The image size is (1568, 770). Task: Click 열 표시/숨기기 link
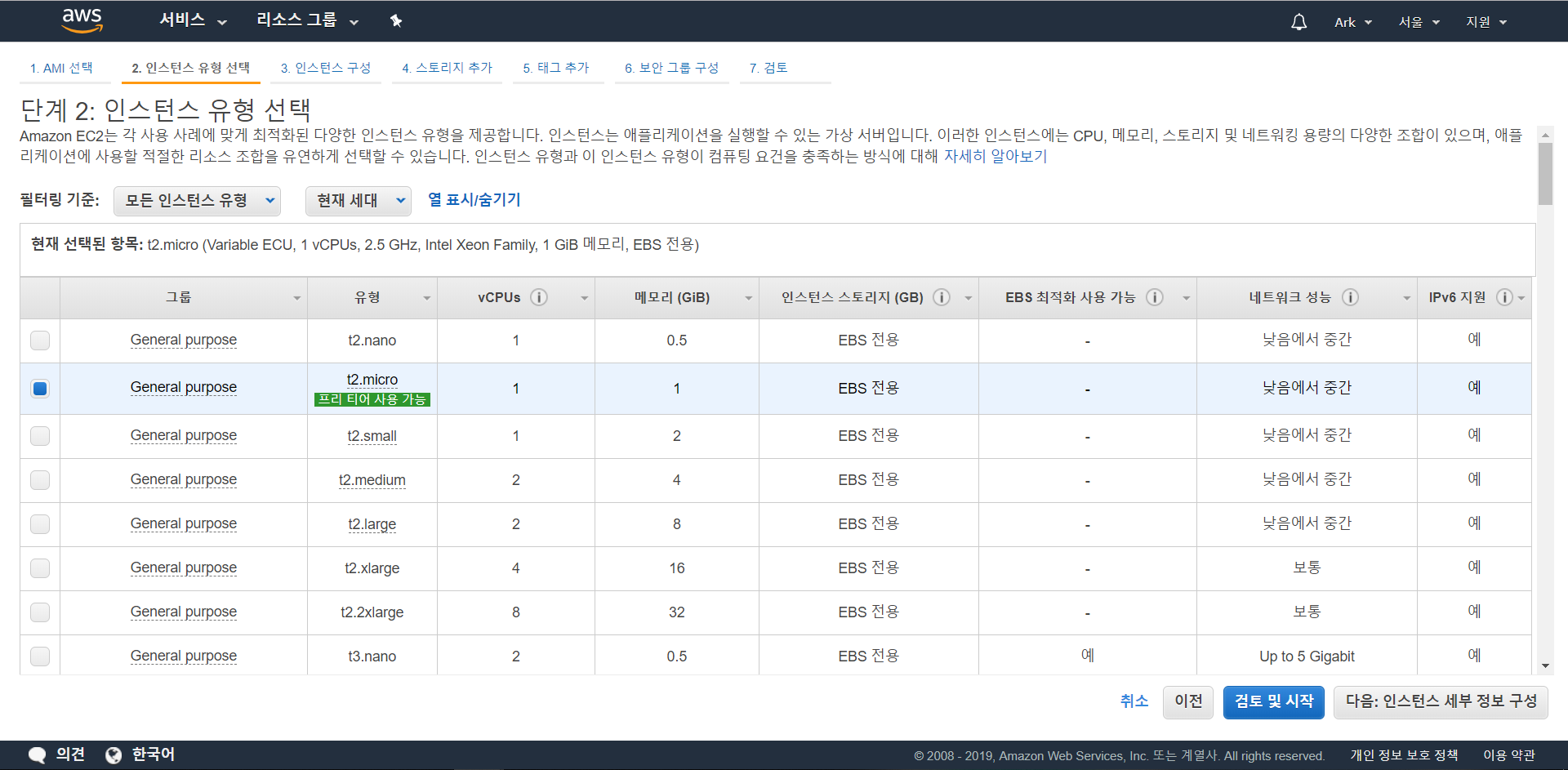pyautogui.click(x=474, y=200)
